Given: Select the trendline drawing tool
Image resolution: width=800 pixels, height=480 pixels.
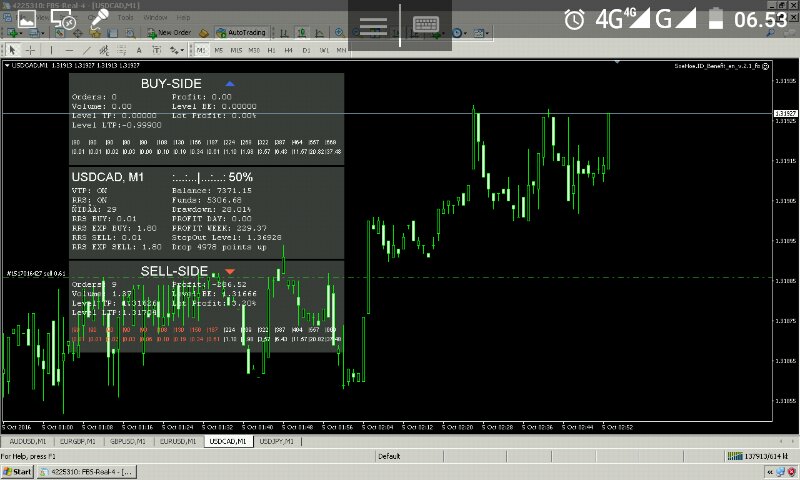Looking at the screenshot, I should click(x=87, y=49).
